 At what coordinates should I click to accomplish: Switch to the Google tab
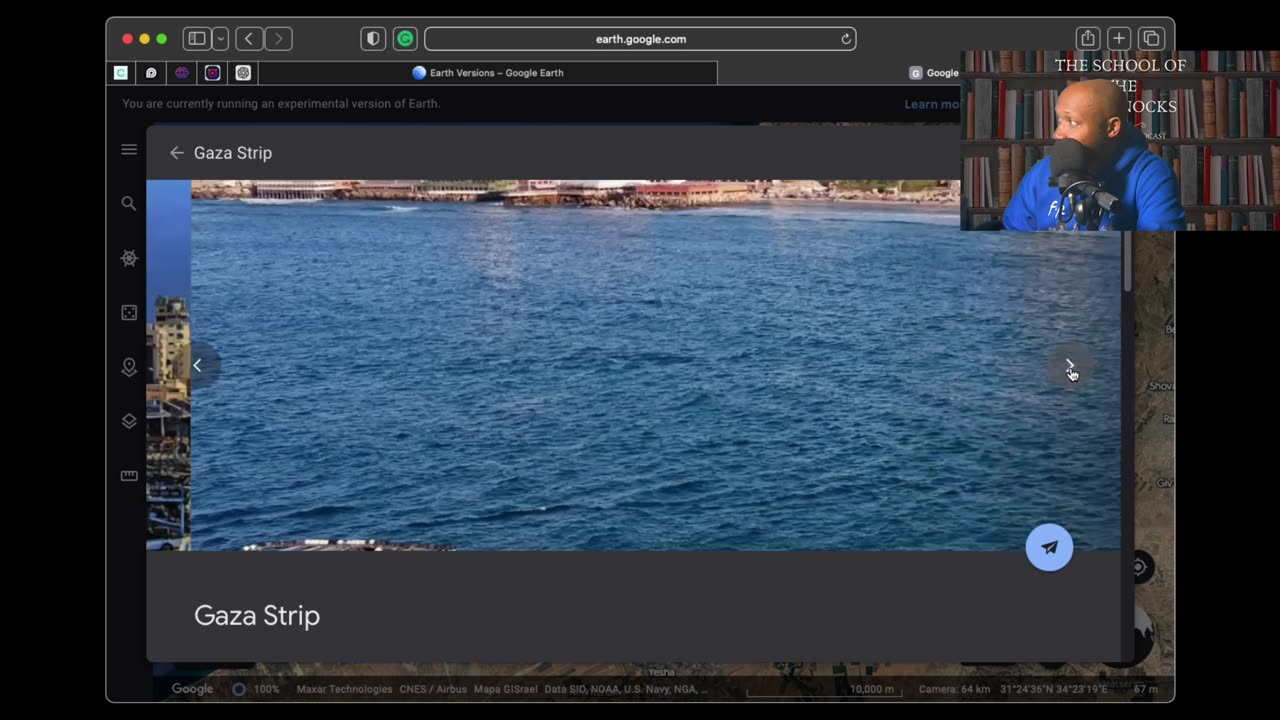coord(934,73)
